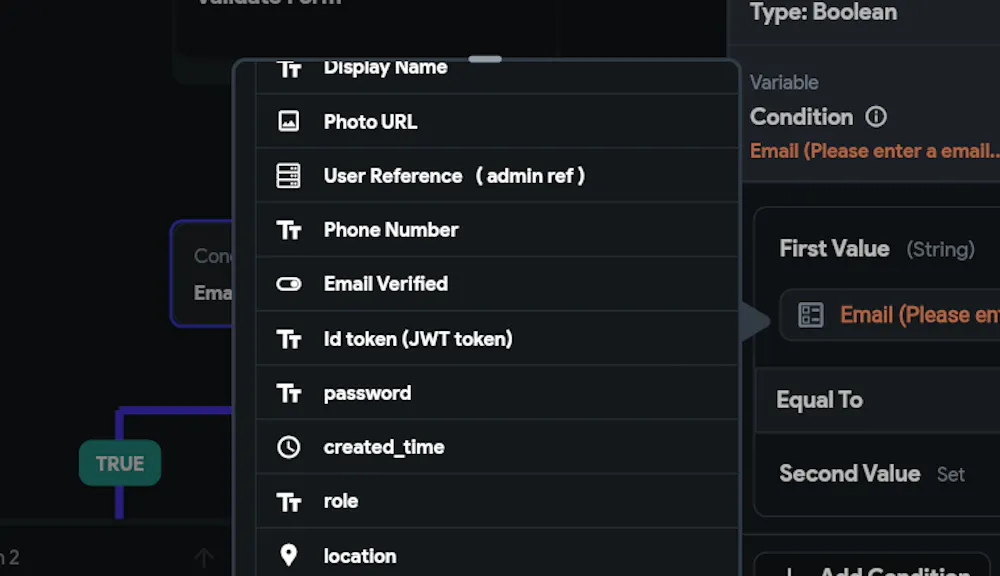This screenshot has height=576, width=1000.
Task: Select the role field
Action: click(x=497, y=501)
